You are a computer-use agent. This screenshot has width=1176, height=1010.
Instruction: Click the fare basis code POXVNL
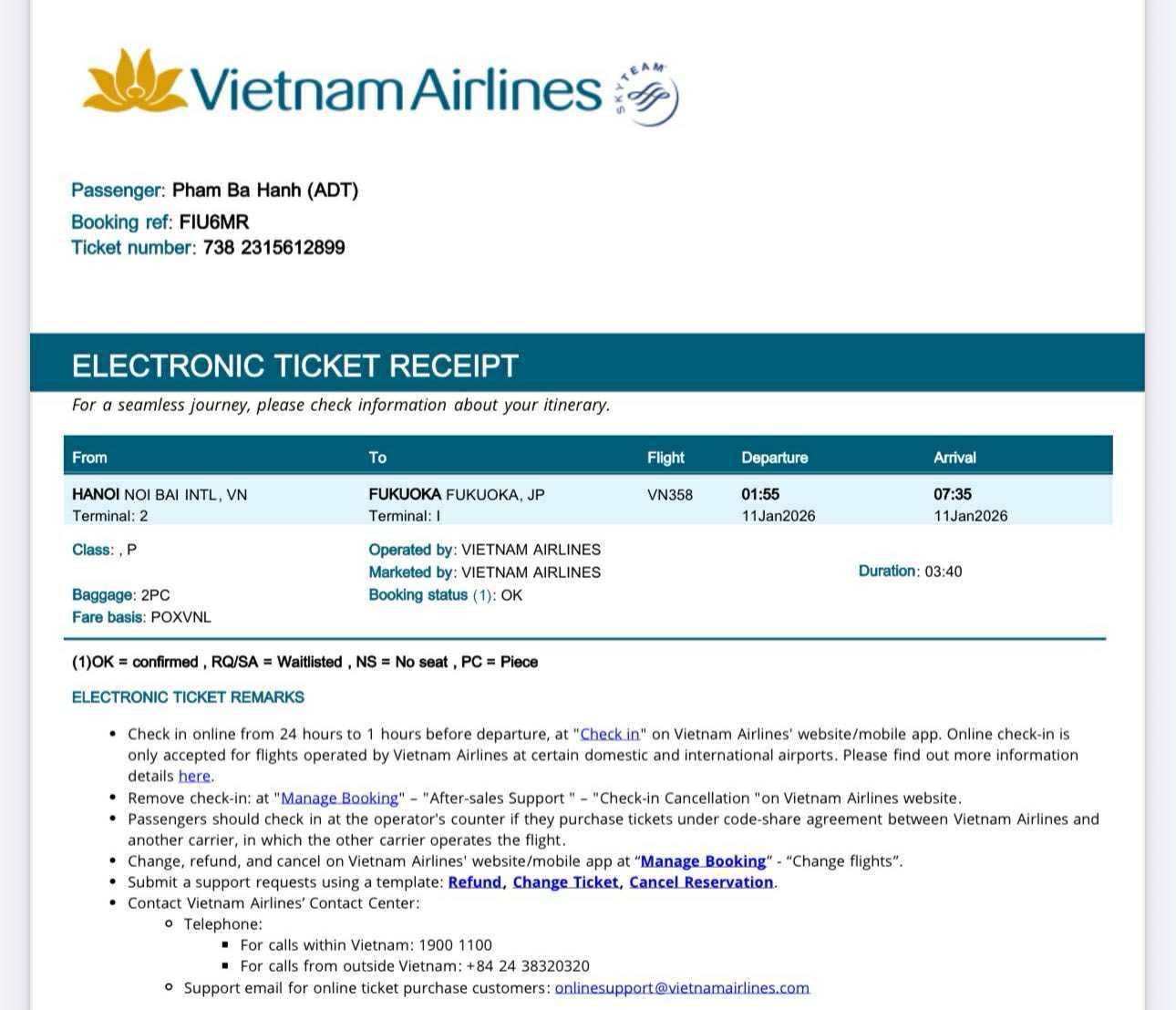(x=181, y=617)
